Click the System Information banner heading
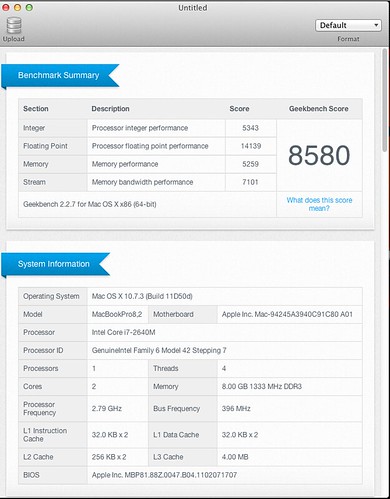 [54, 264]
